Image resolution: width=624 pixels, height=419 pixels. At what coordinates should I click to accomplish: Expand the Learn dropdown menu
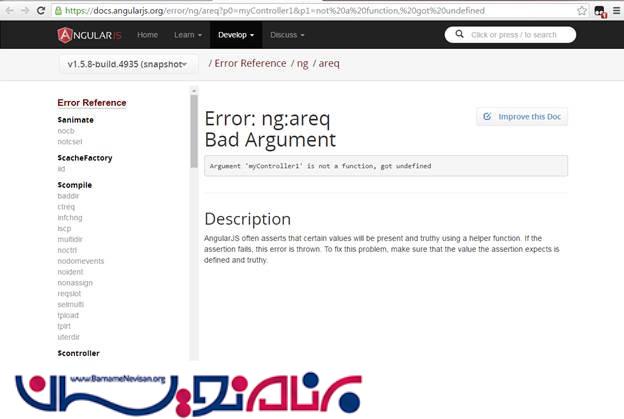point(187,35)
